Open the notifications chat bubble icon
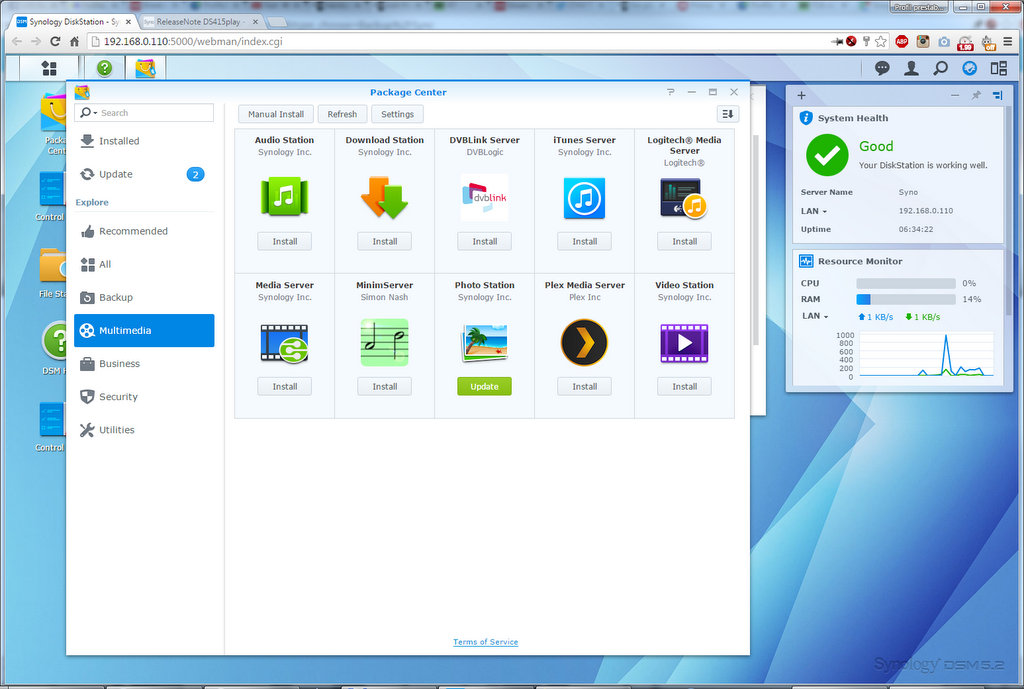 [882, 68]
